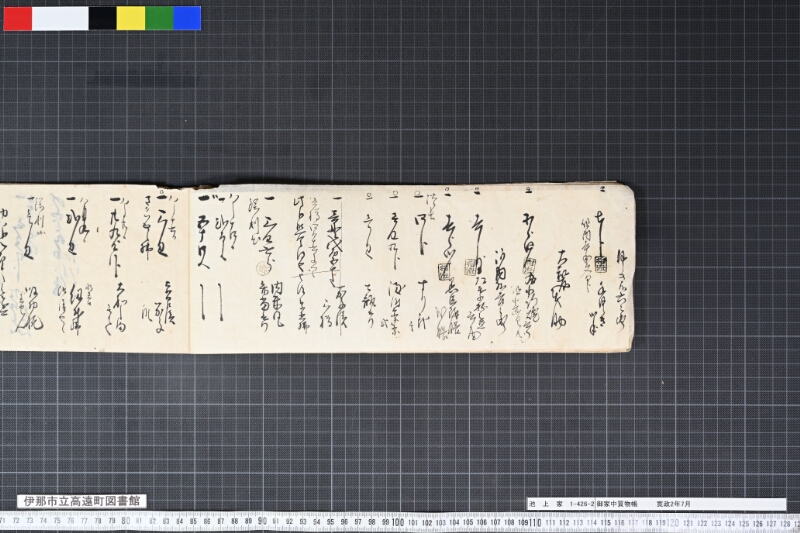Image resolution: width=800 pixels, height=533 pixels.
Task: Click the 90 mark on the ruler
Action: [x=262, y=521]
